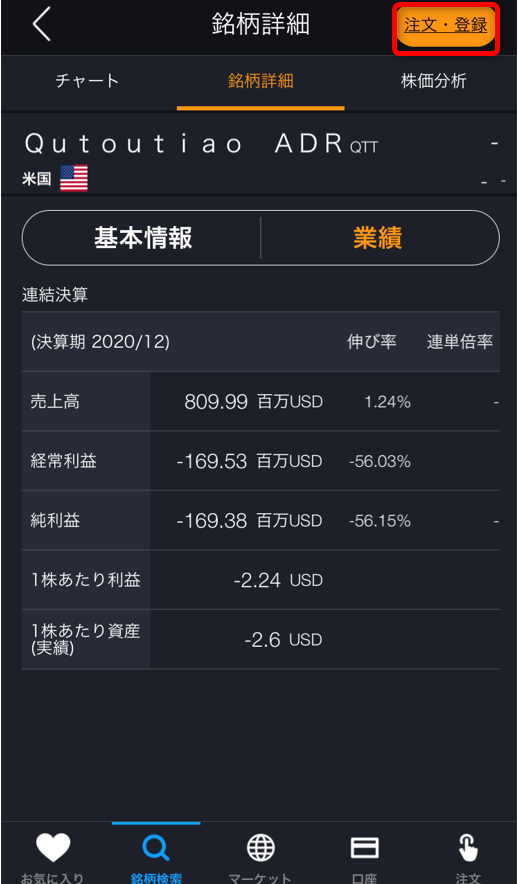This screenshot has height=884, width=518.
Task: Select the 銘柄検索 magnifier icon
Action: pyautogui.click(x=156, y=848)
